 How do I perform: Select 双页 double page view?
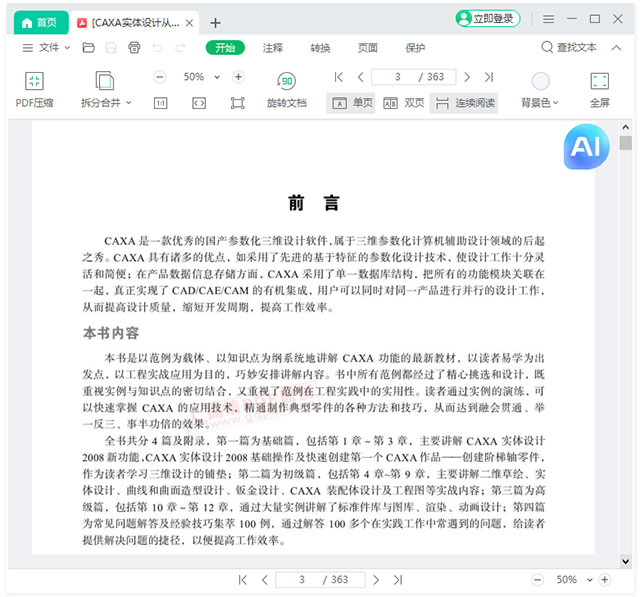tap(404, 103)
